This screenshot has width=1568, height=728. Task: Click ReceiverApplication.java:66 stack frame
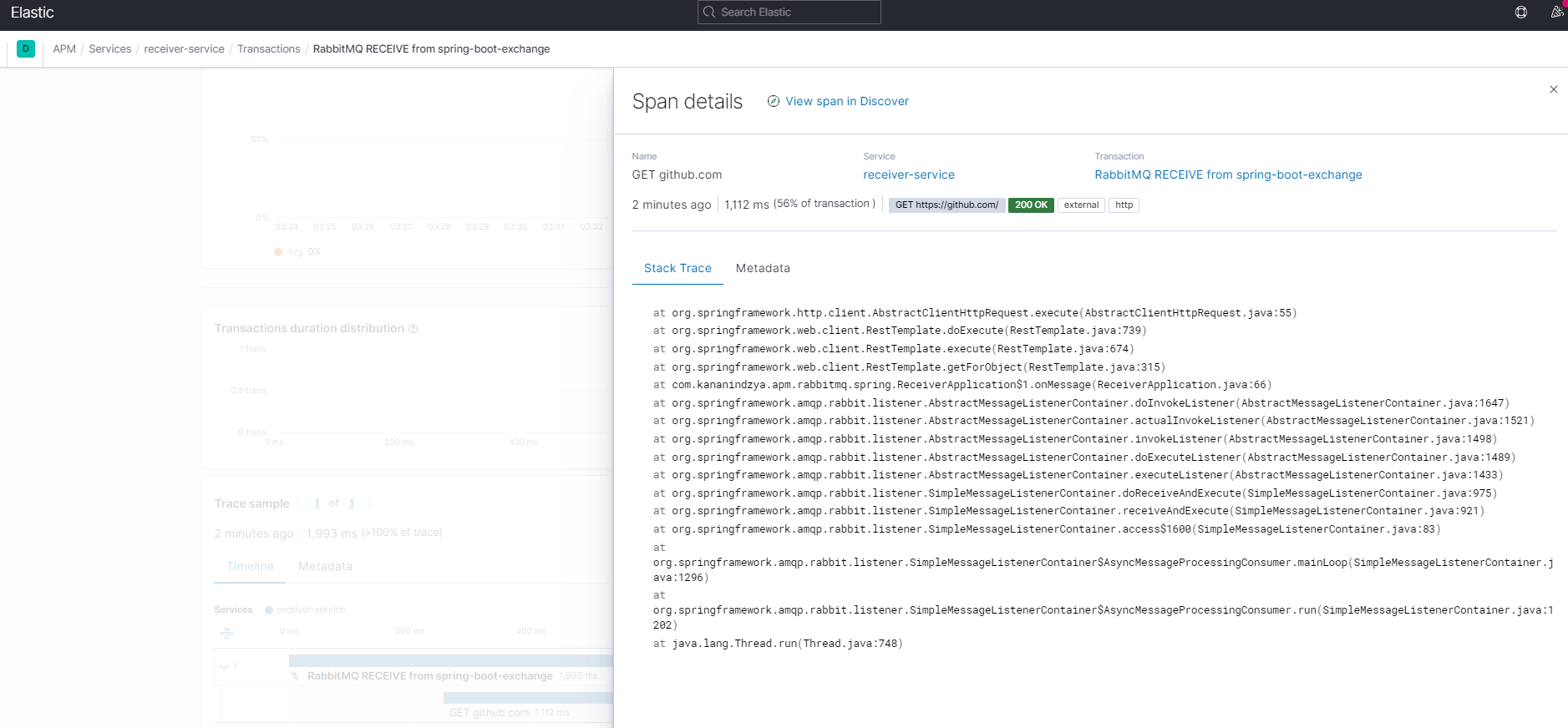(x=962, y=385)
